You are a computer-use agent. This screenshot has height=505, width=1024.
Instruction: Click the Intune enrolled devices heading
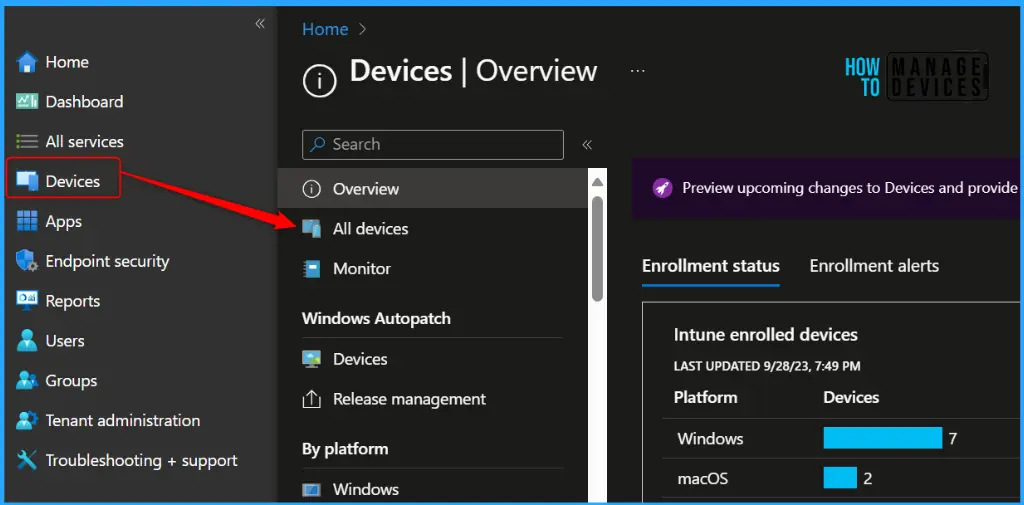point(765,335)
